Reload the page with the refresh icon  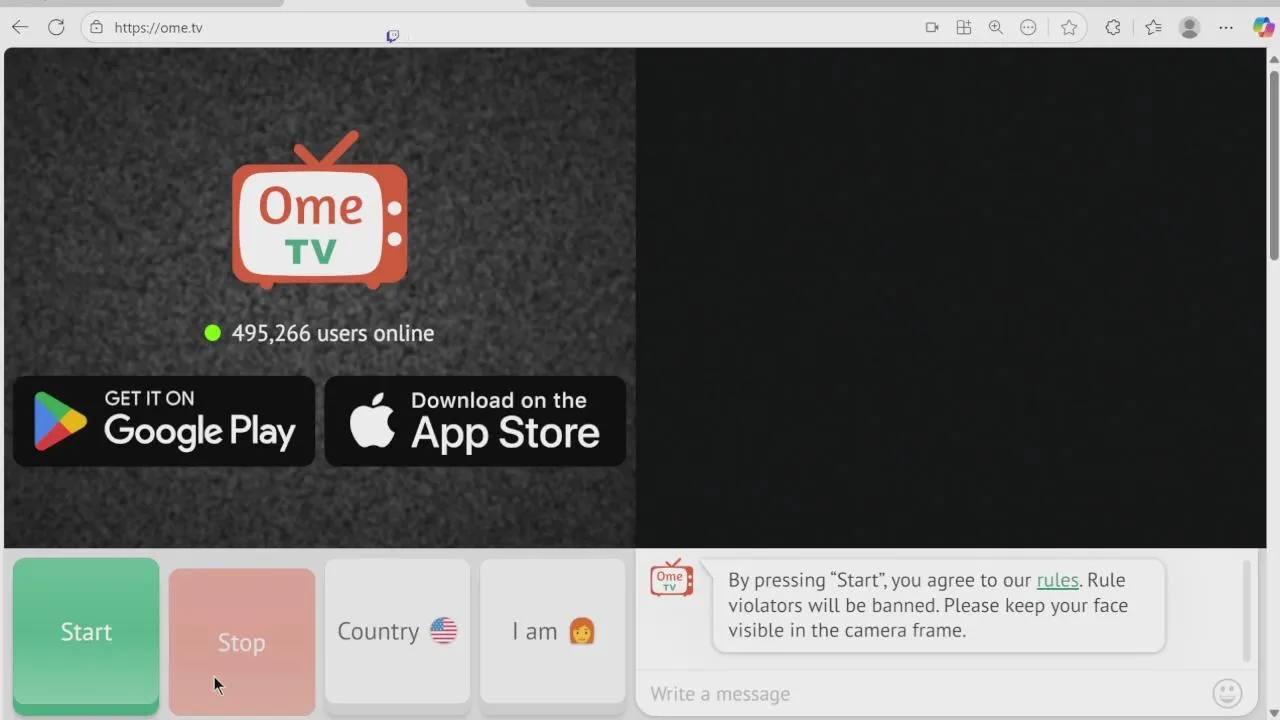point(56,28)
